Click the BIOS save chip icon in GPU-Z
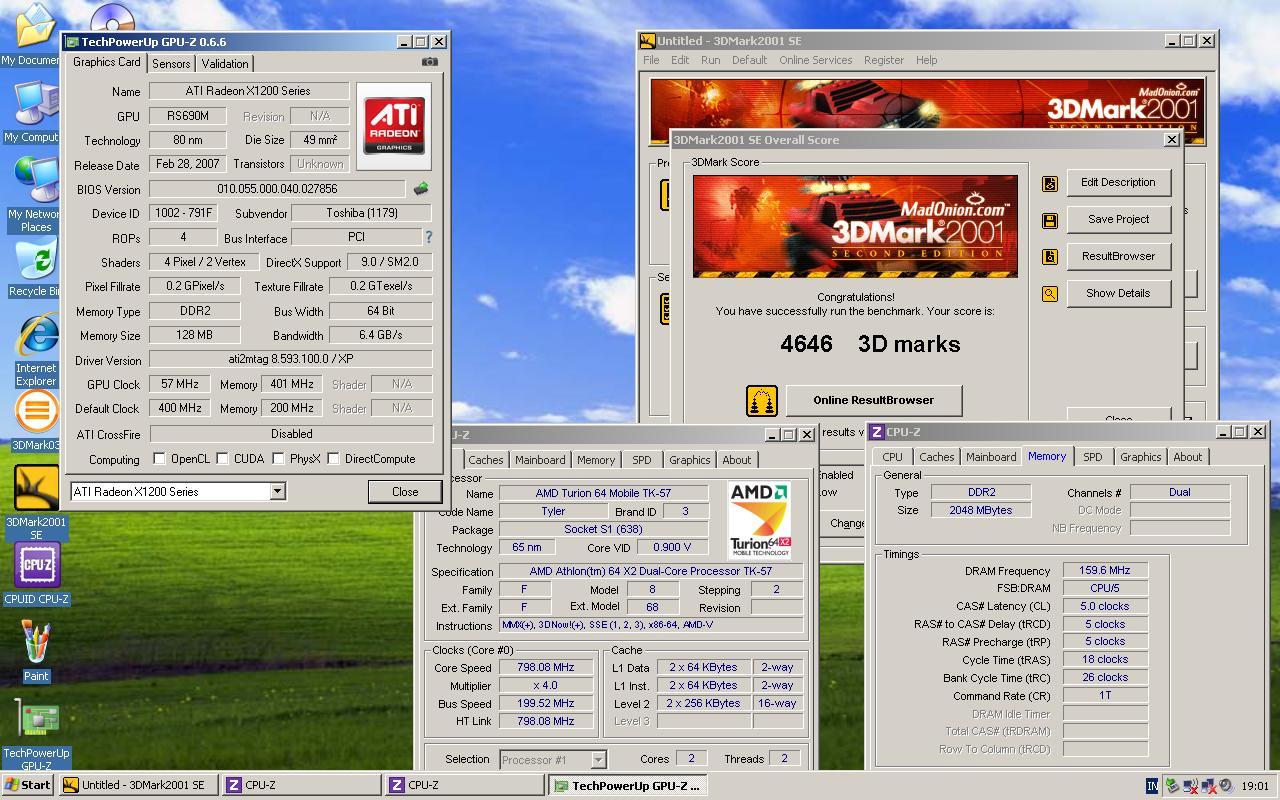 pos(421,188)
